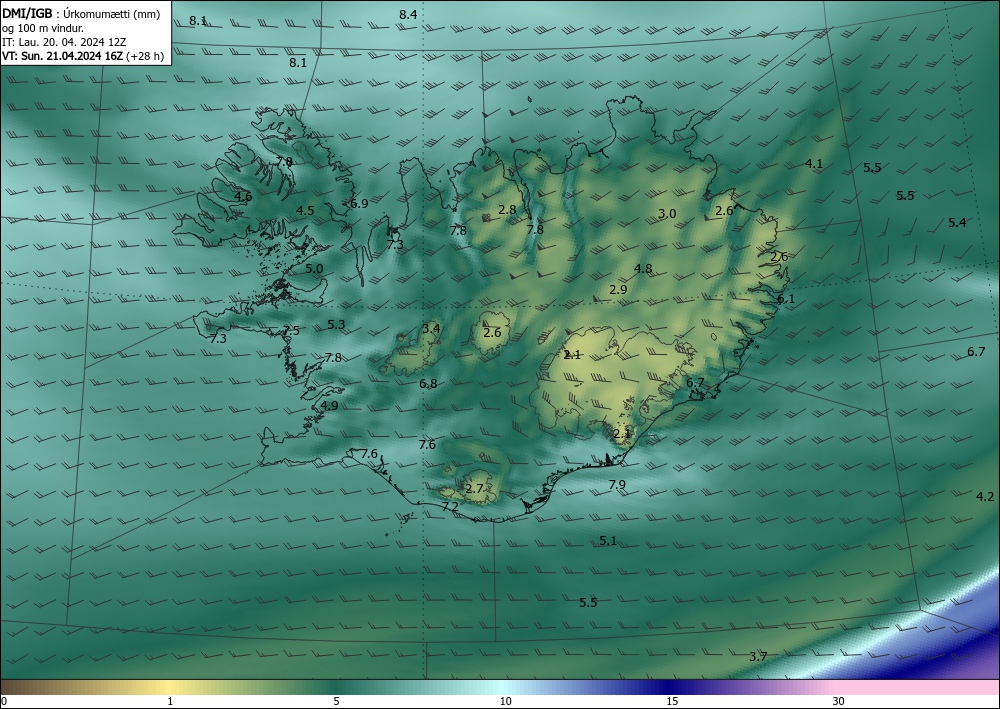The width and height of the screenshot is (1000, 709).
Task: Click the 'og 100 m vindur.' legend line
Action: click(43, 28)
